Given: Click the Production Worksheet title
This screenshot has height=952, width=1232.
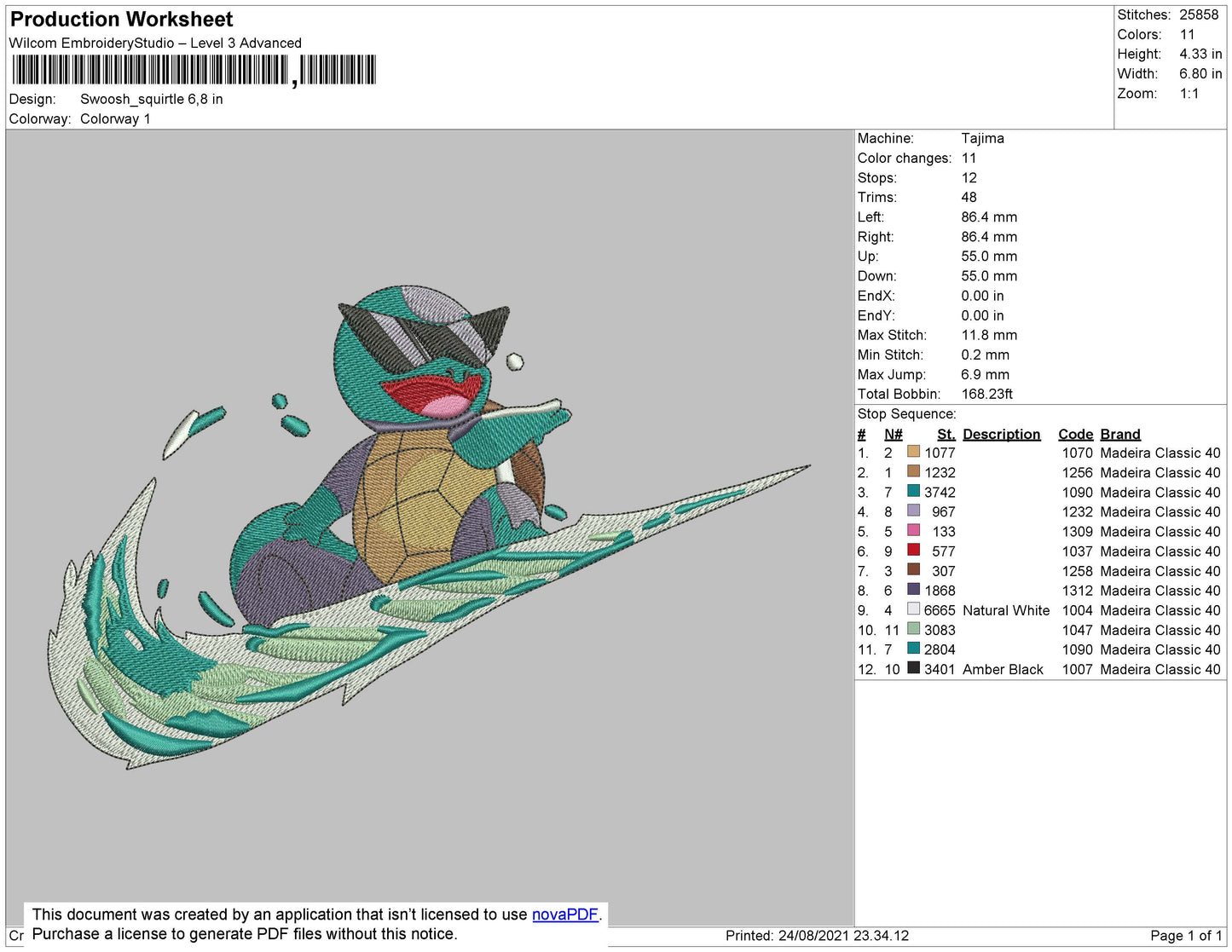Looking at the screenshot, I should pyautogui.click(x=121, y=20).
